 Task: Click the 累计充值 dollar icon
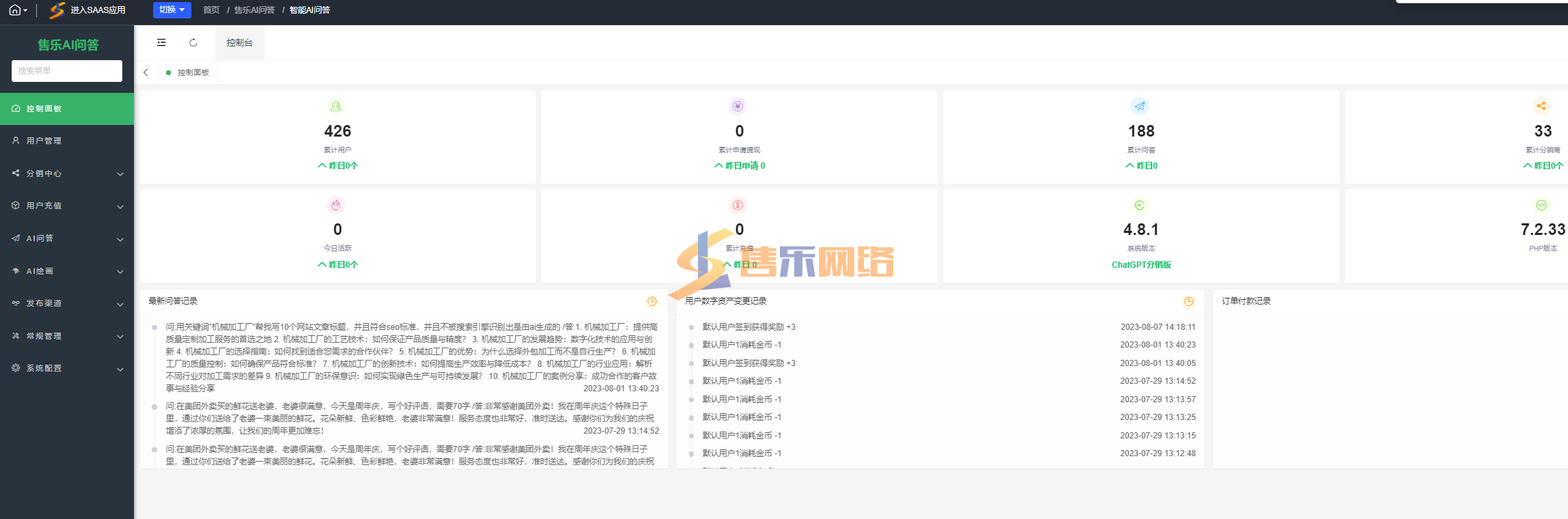point(738,205)
